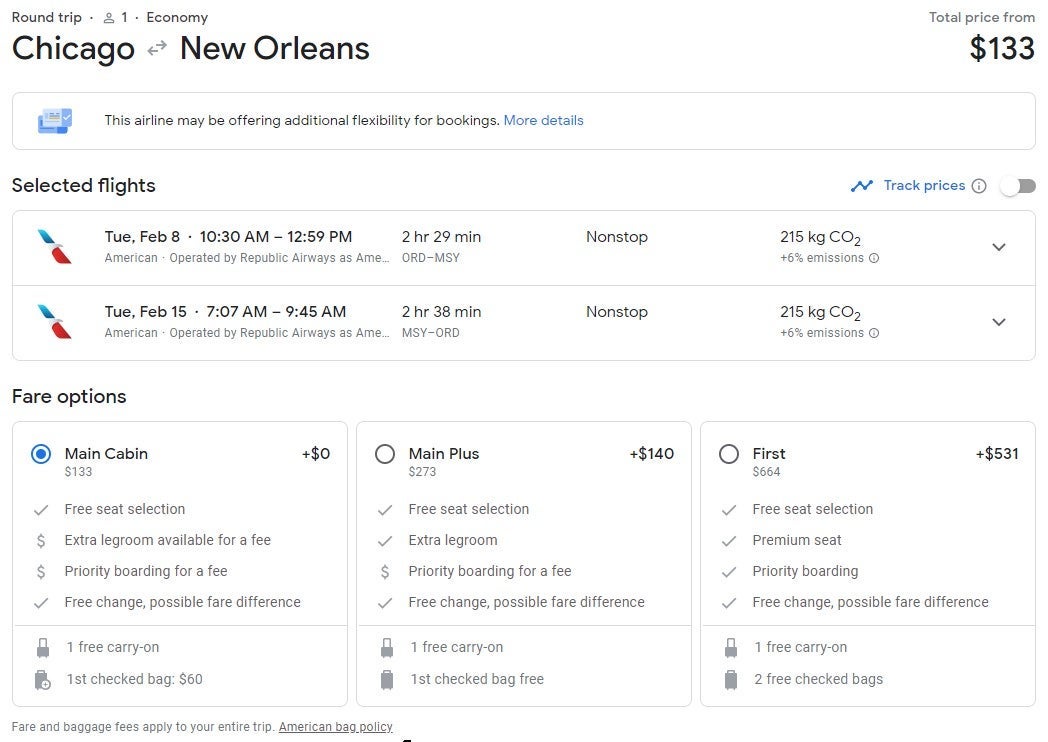Image resolution: width=1048 pixels, height=742 pixels.
Task: Open emissions info icon for Feb 8 flight
Action: click(x=874, y=258)
